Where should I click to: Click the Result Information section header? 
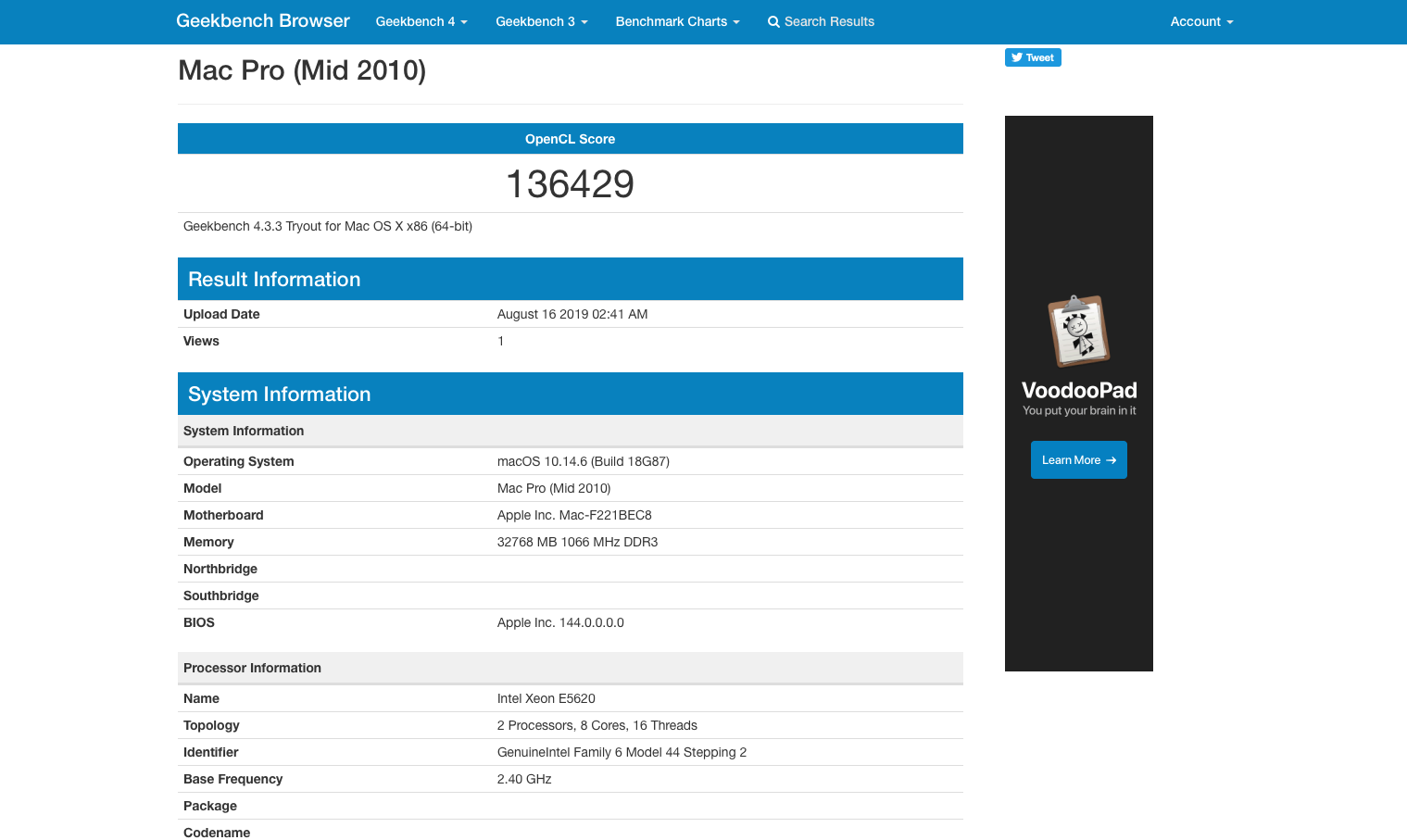[x=571, y=279]
